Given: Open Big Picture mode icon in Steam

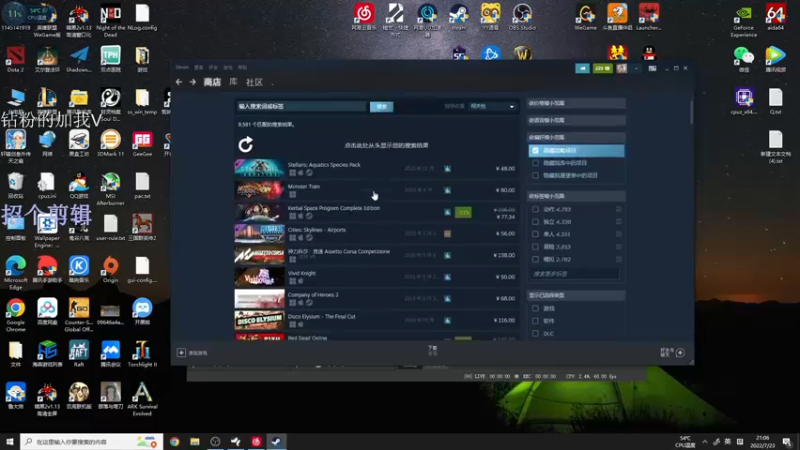Looking at the screenshot, I should [x=652, y=68].
